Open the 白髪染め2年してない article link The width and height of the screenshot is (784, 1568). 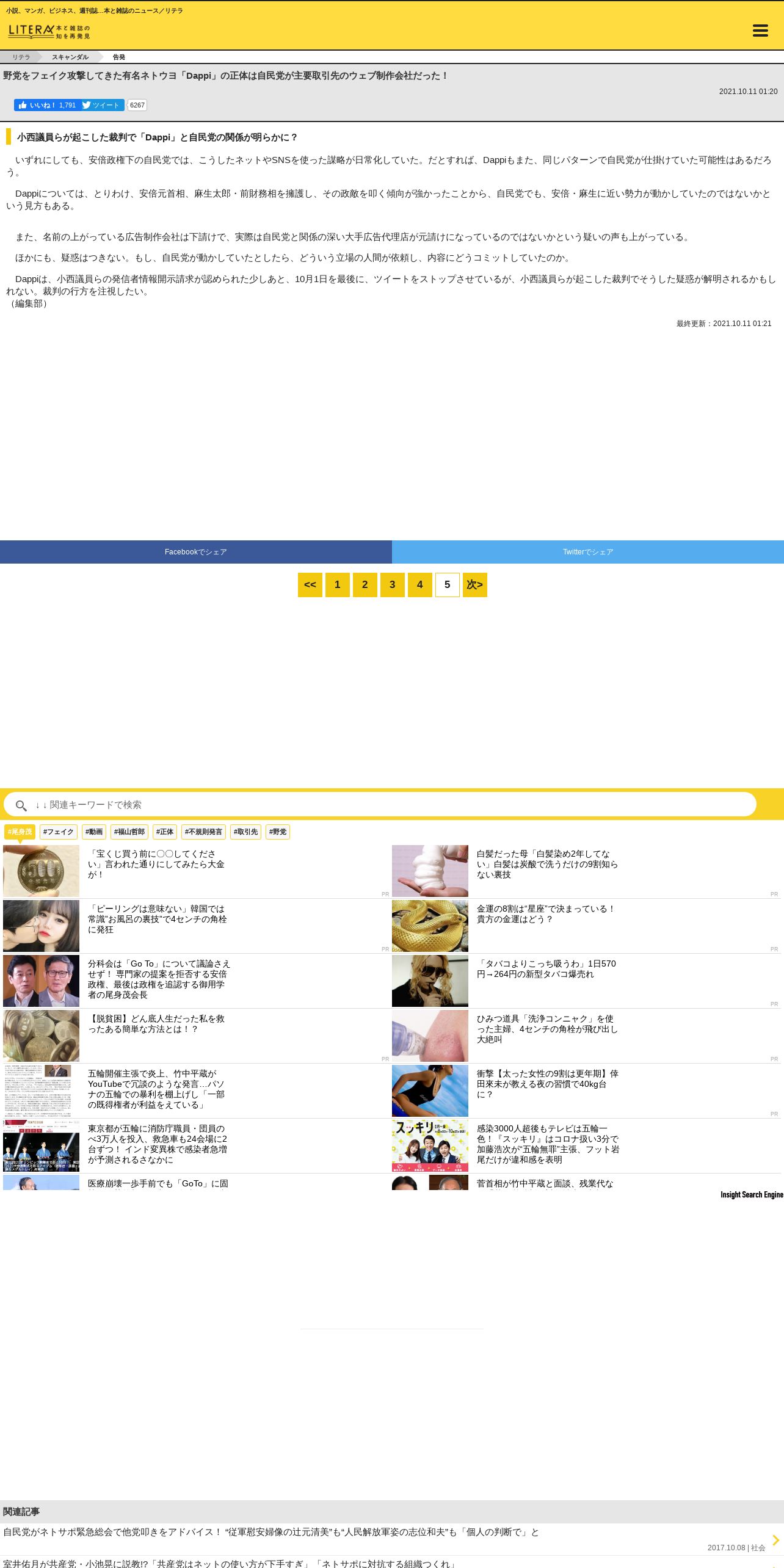click(547, 864)
